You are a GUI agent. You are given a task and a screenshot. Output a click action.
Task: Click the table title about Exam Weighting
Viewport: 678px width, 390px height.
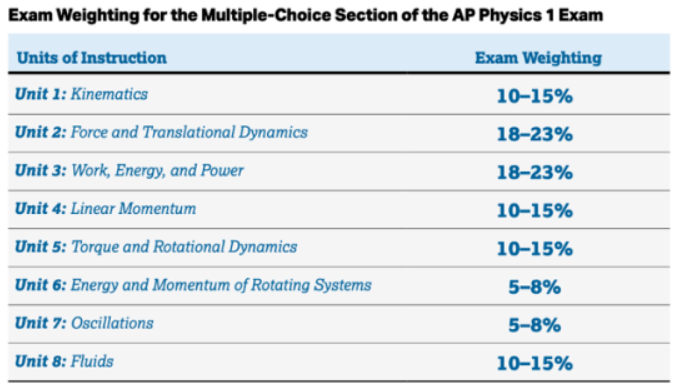pyautogui.click(x=305, y=16)
